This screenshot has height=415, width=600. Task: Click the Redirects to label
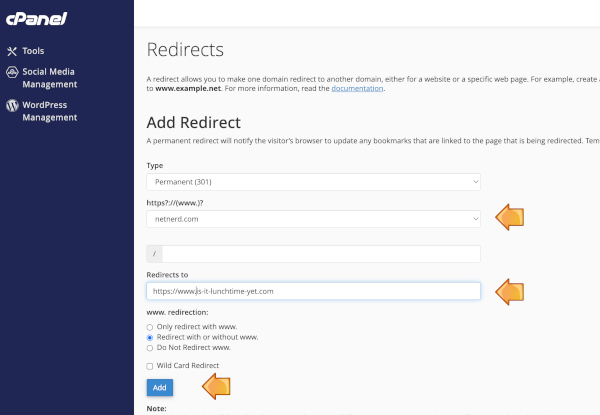[167, 275]
